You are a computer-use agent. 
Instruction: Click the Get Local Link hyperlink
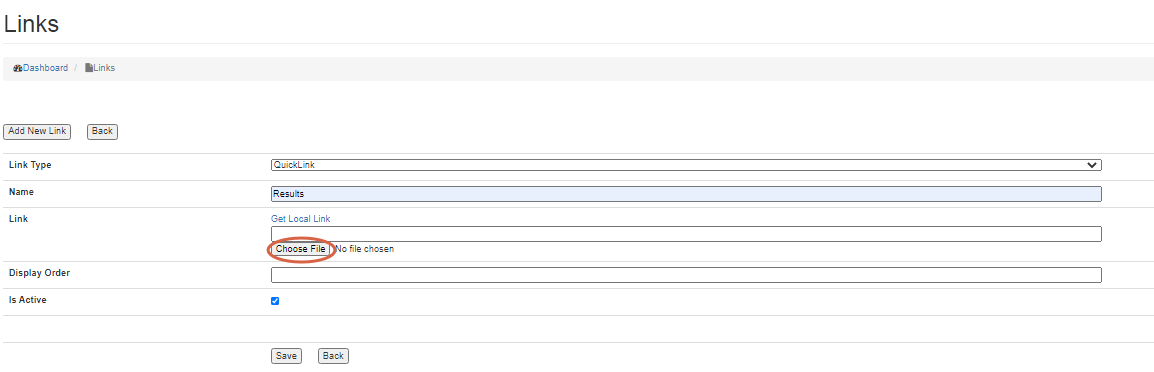pos(301,219)
